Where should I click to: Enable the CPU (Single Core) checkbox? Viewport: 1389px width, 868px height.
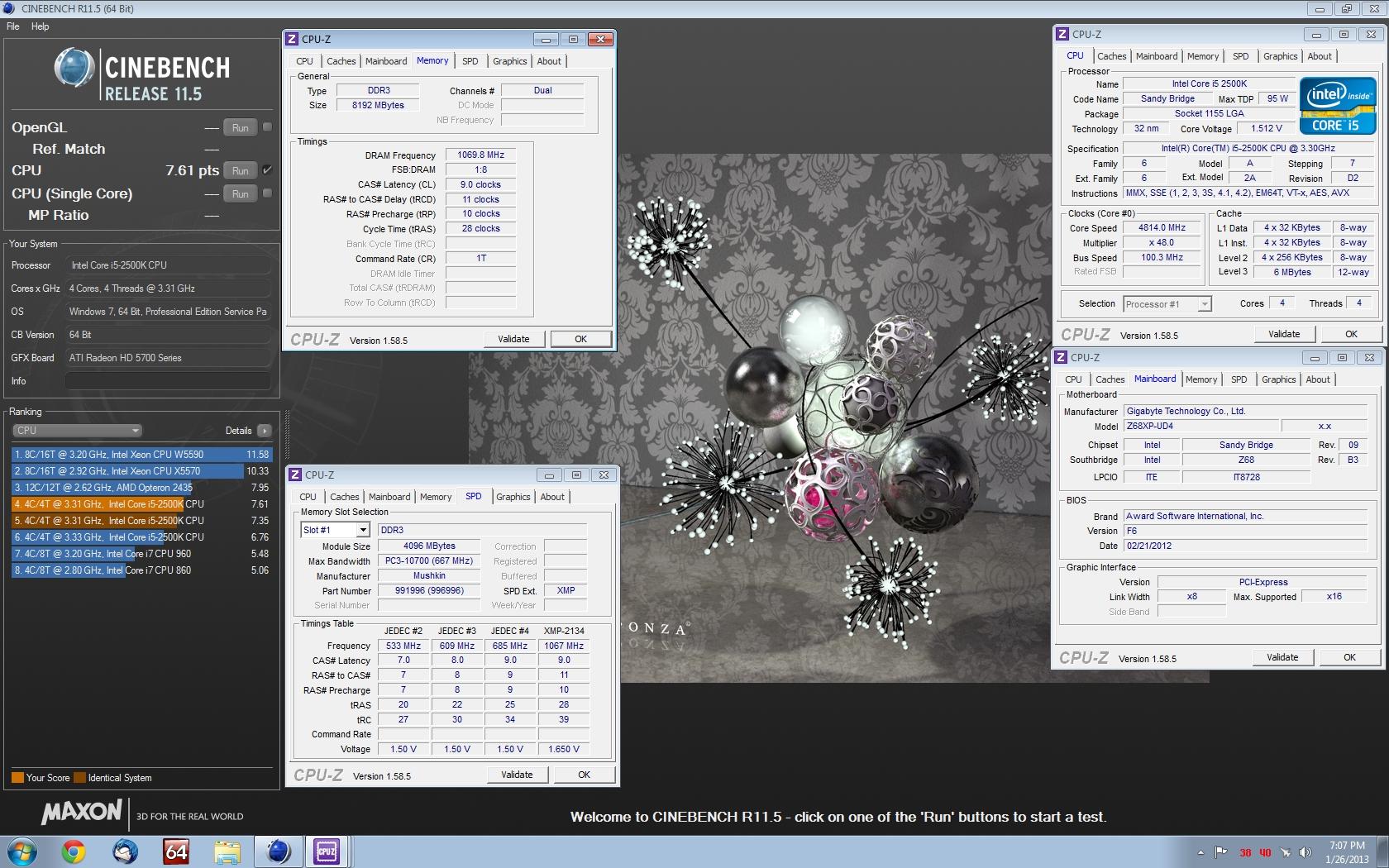tap(267, 193)
